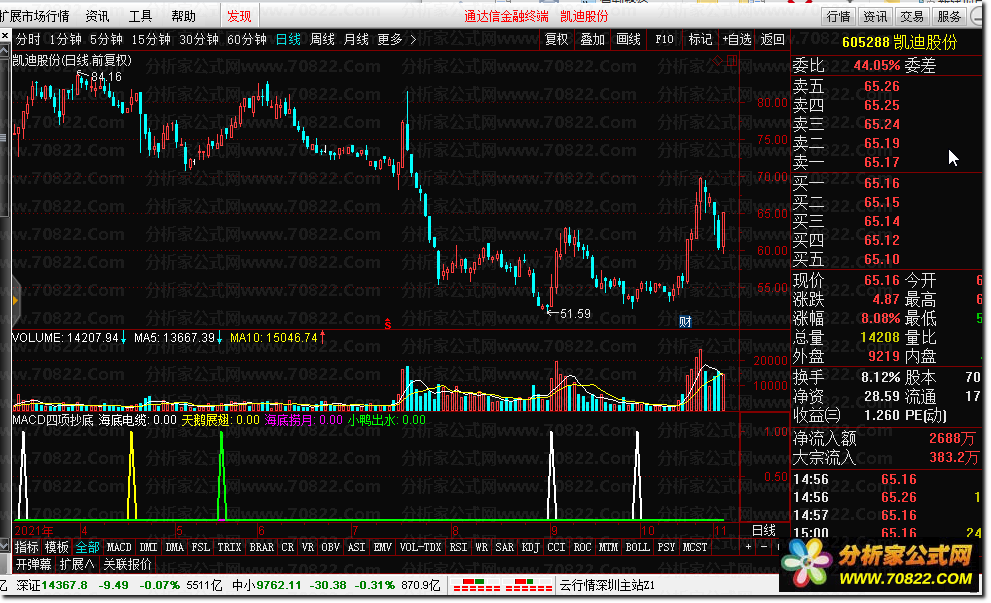Select the 1分钟 period
This screenshot has width=991, height=603.
(x=65, y=39)
